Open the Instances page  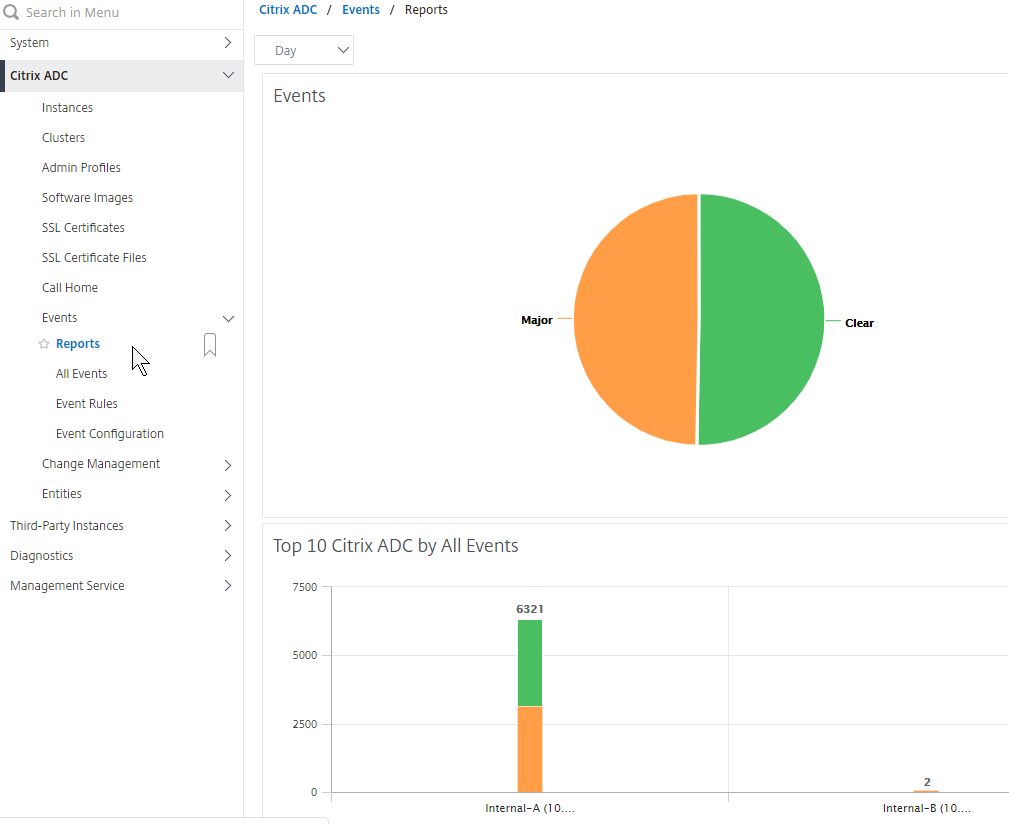tap(68, 107)
